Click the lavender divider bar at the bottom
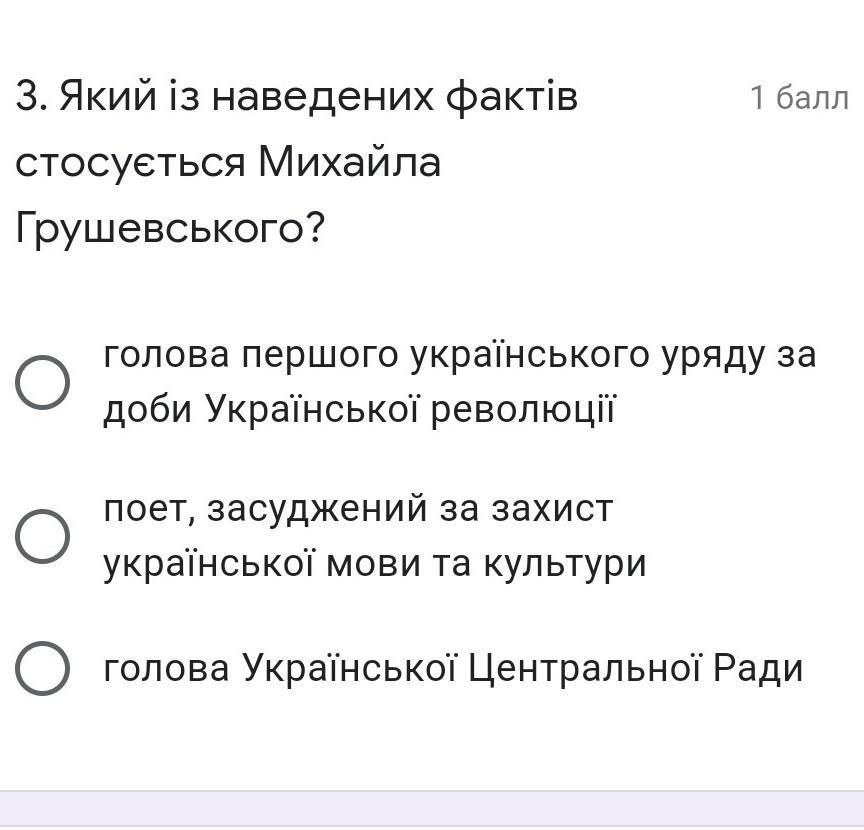 coord(432,808)
